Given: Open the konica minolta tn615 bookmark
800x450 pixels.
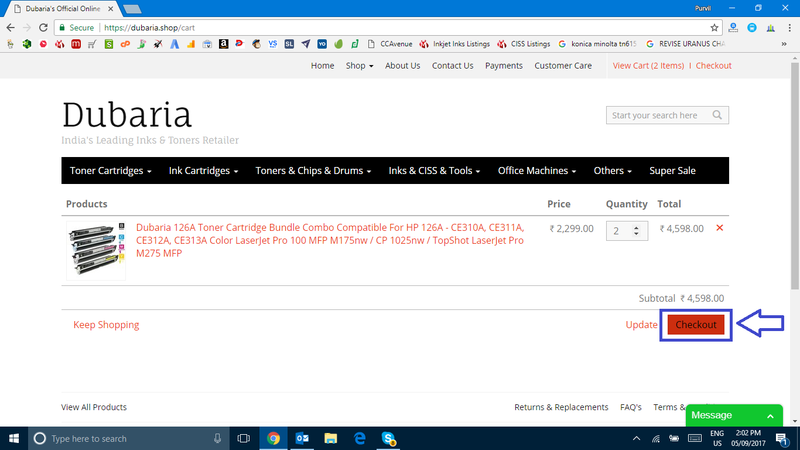Looking at the screenshot, I should [x=597, y=44].
